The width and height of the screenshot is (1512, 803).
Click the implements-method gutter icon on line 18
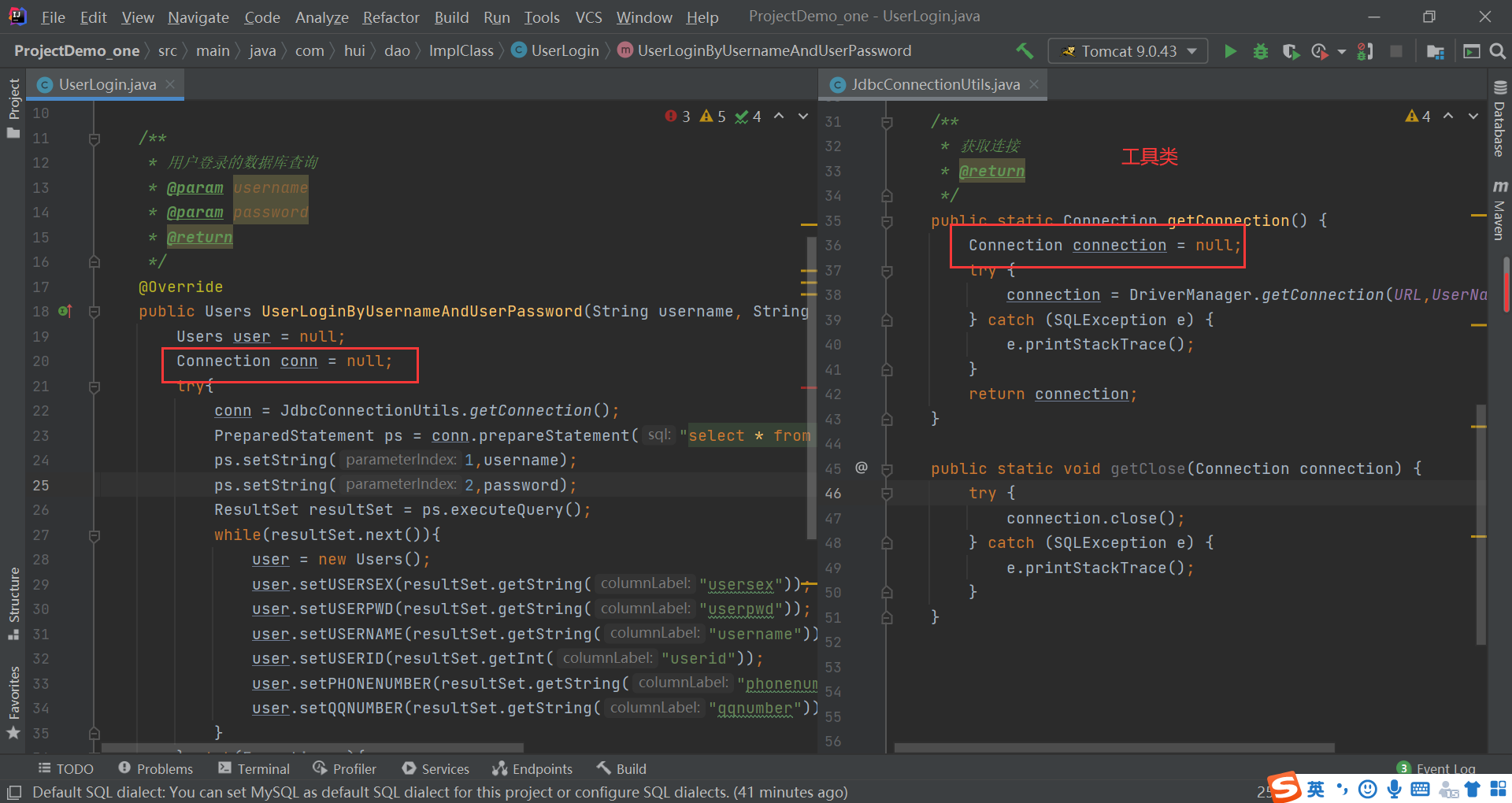[65, 312]
